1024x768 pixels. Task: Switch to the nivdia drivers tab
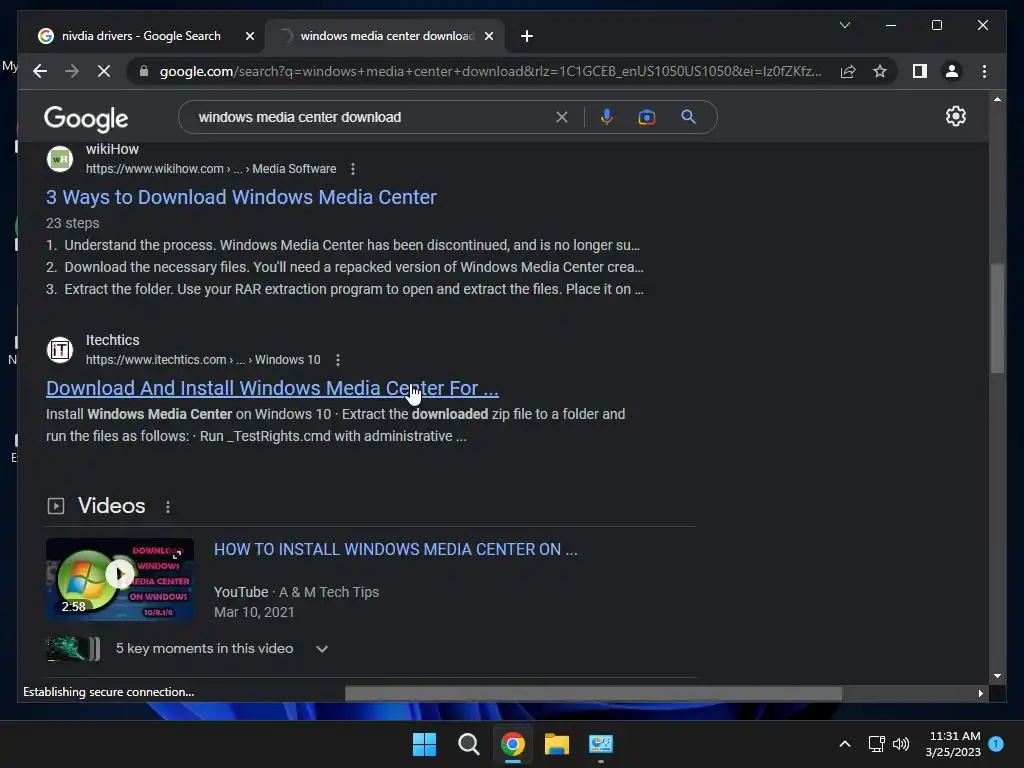tap(140, 36)
